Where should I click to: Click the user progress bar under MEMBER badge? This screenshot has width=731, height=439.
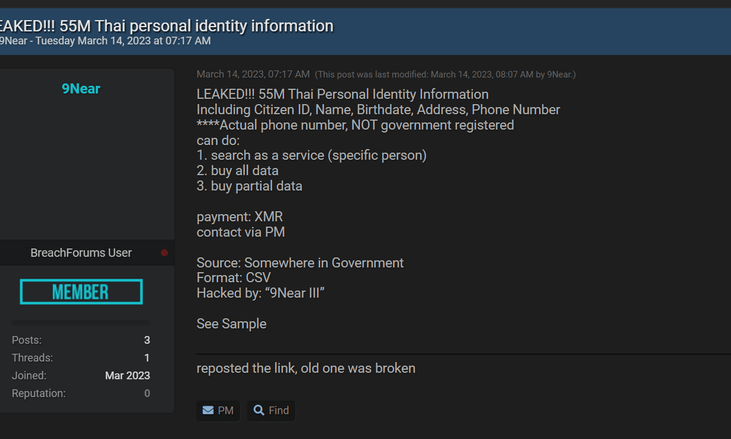(81, 322)
